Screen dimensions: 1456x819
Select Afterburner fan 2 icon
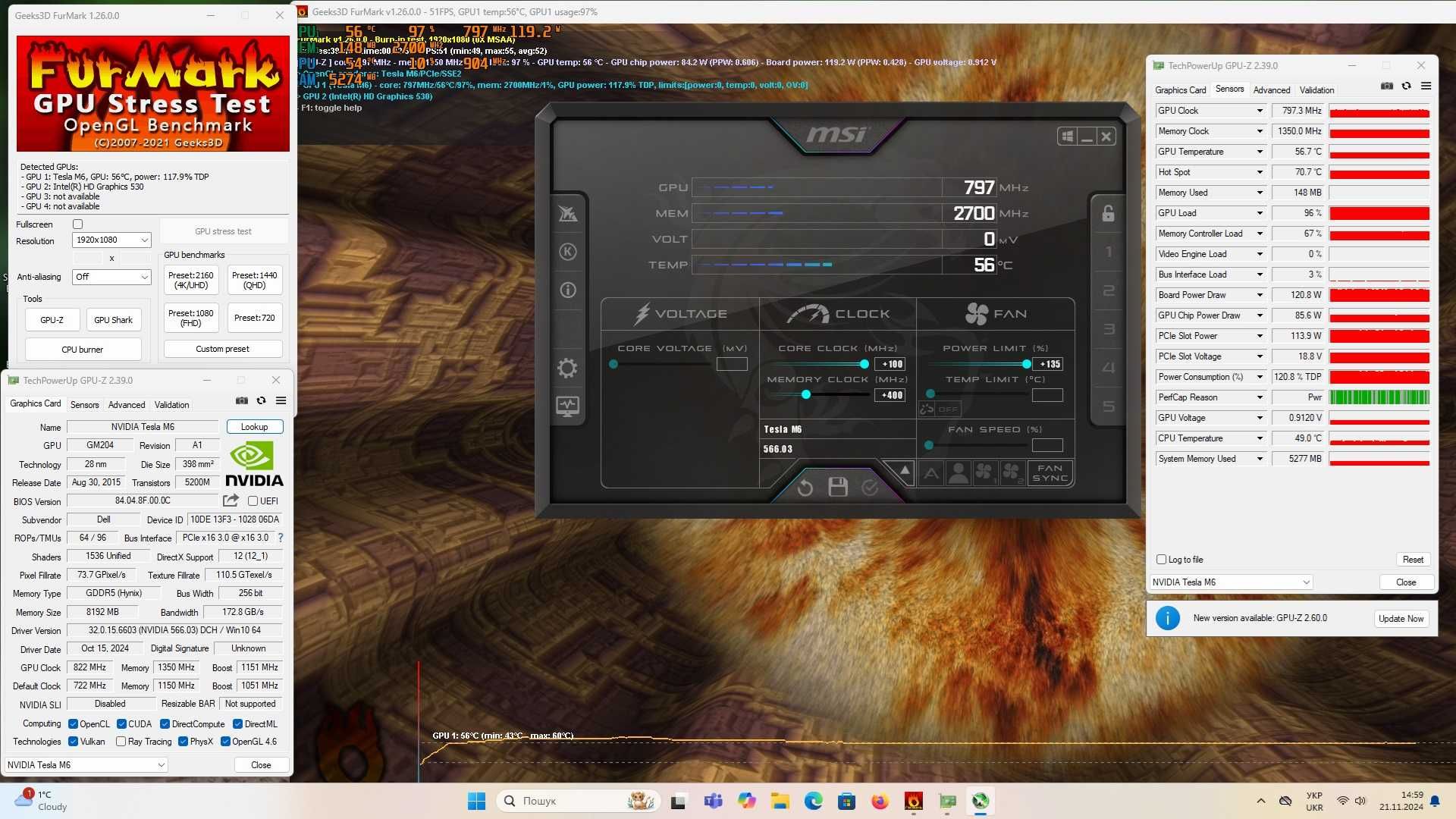(x=1012, y=473)
